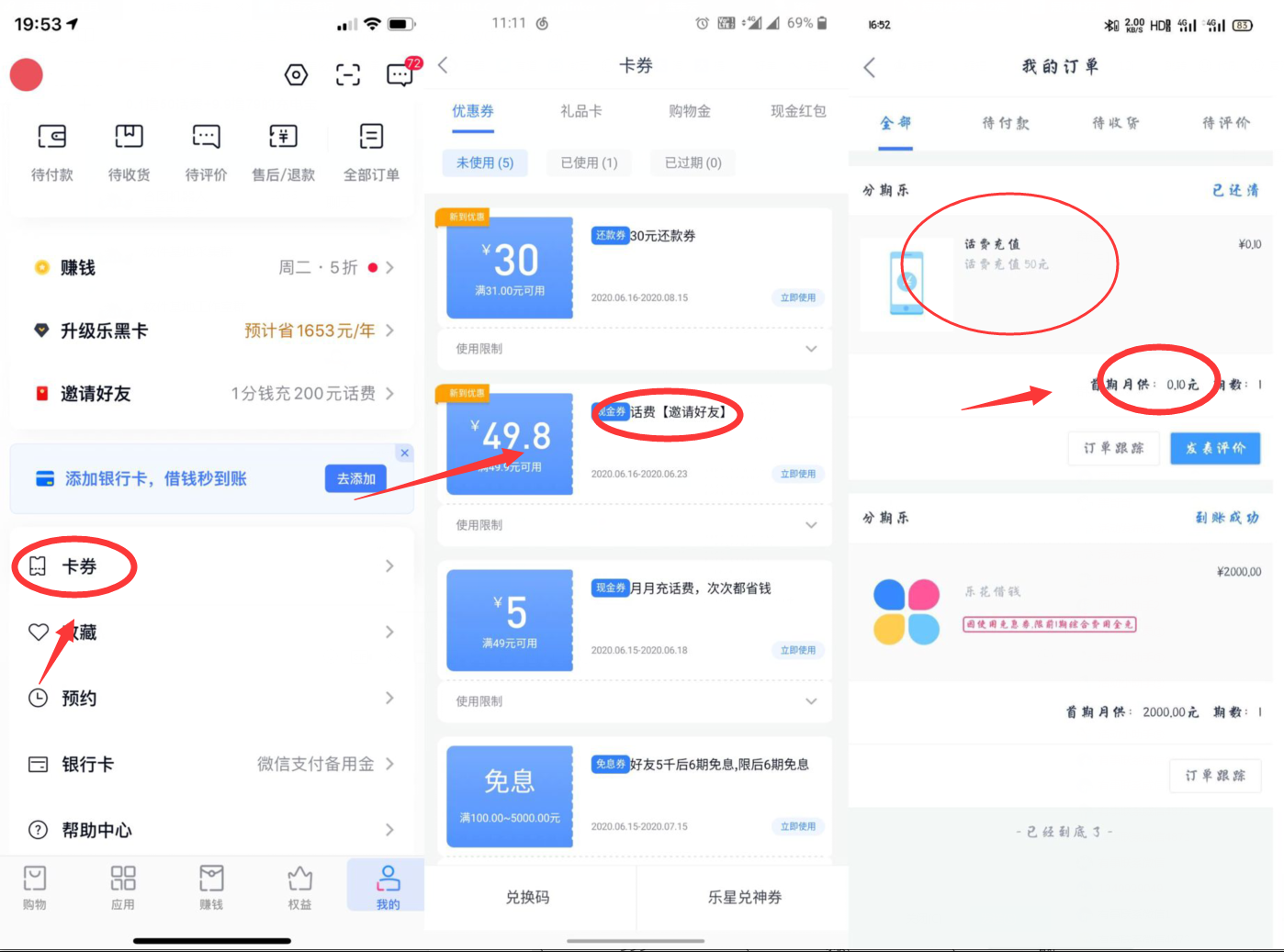Open messages via the chat icon with 72 badge
1284x952 pixels.
pos(400,76)
